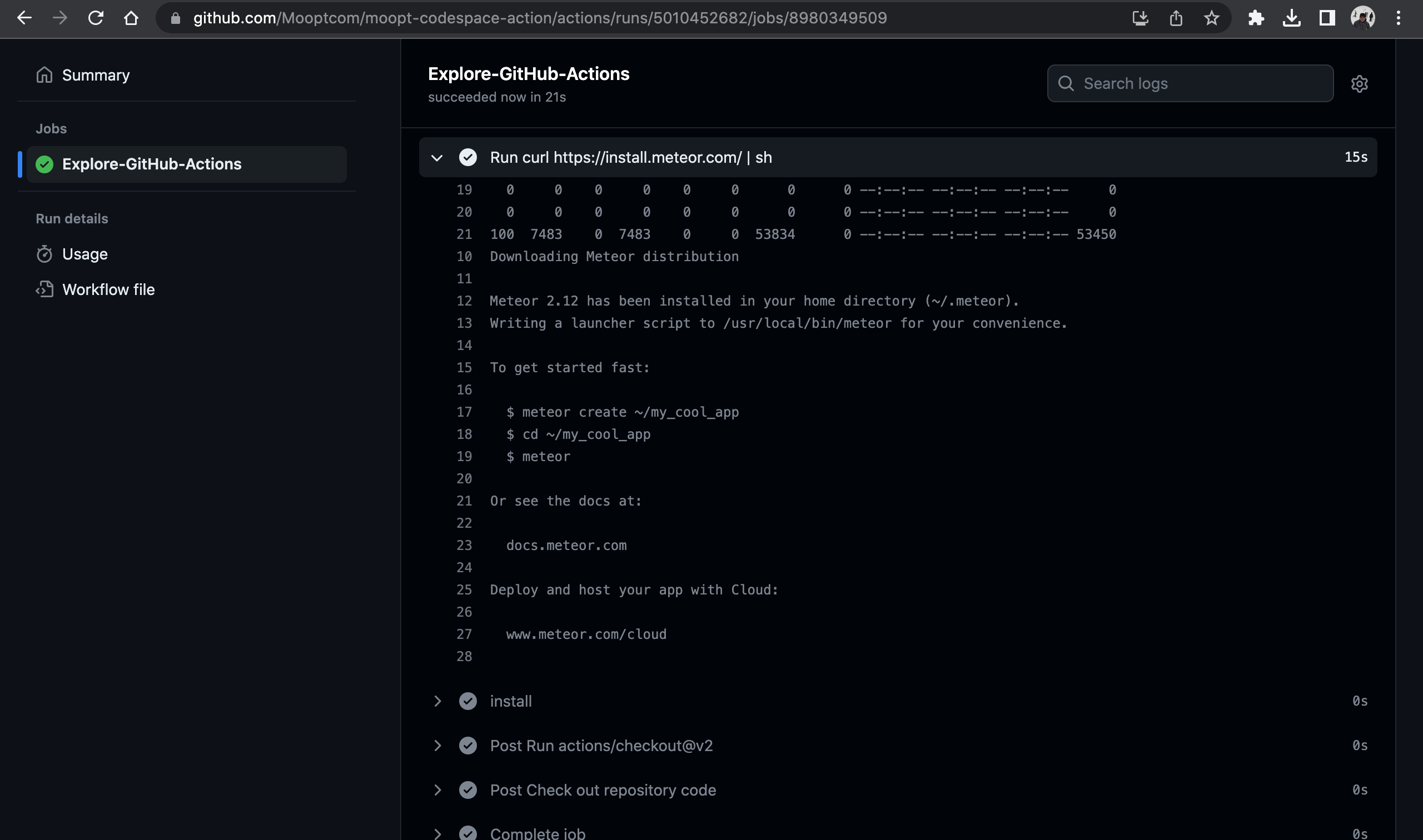Screen dimensions: 1423x840
Task: Expand Post Run actions/checkout@v2 logs
Action: pos(437,746)
